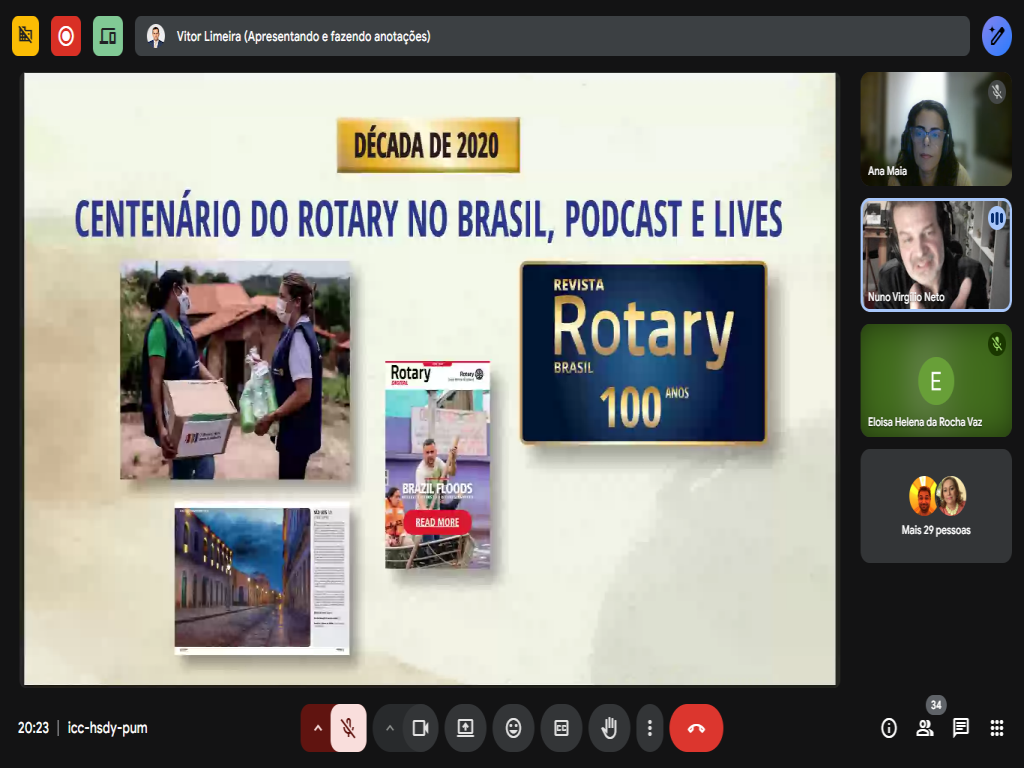This screenshot has width=1024, height=768.
Task: Start sharing your screen
Action: pyautogui.click(x=465, y=728)
